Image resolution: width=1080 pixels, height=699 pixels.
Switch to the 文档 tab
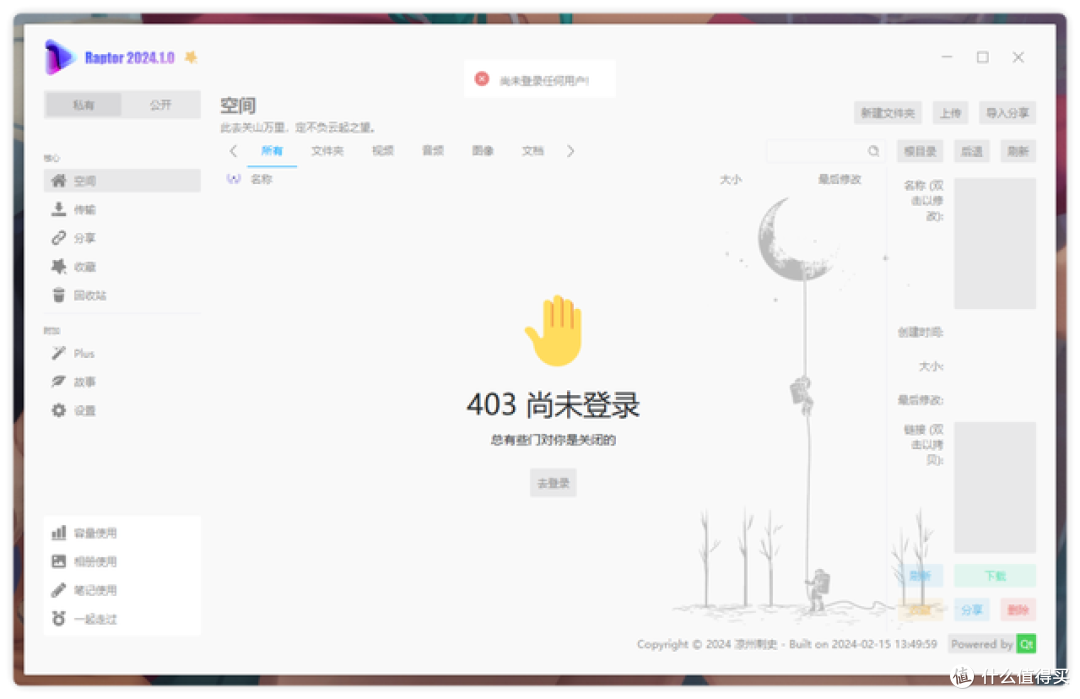point(532,151)
